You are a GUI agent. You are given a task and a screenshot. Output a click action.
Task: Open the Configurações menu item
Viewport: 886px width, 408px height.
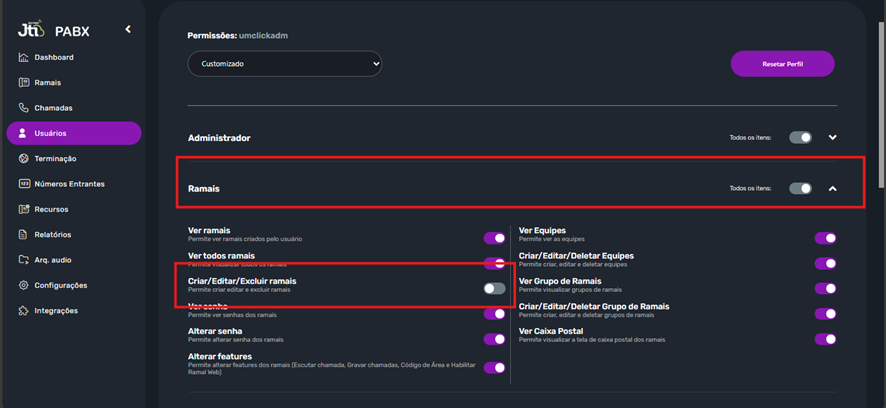[x=60, y=286]
